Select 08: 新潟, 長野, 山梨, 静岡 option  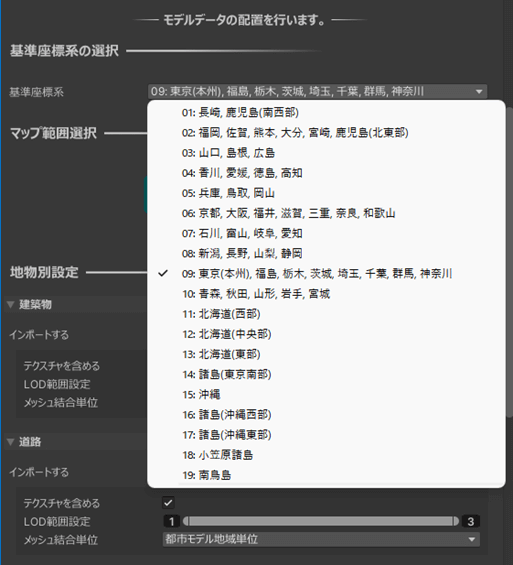[326, 254]
